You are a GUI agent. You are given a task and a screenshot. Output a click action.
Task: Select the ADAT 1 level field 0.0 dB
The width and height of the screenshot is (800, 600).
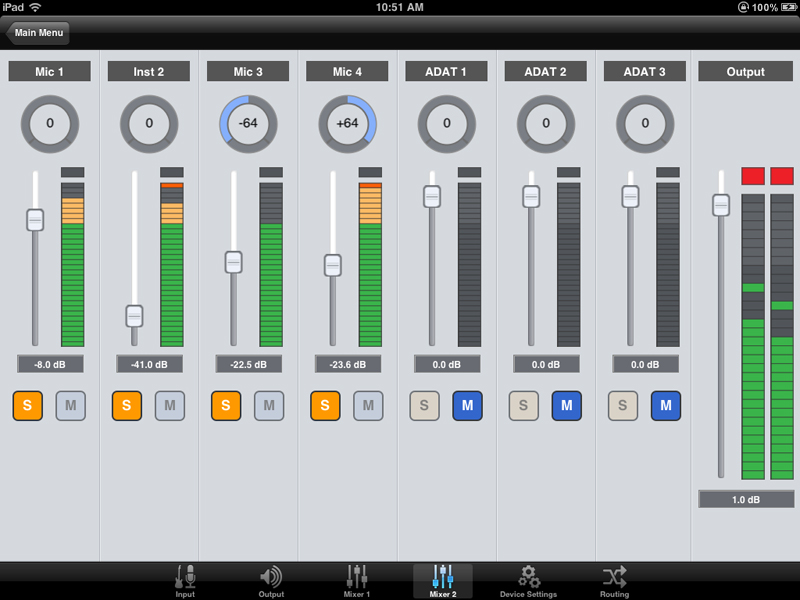point(447,364)
